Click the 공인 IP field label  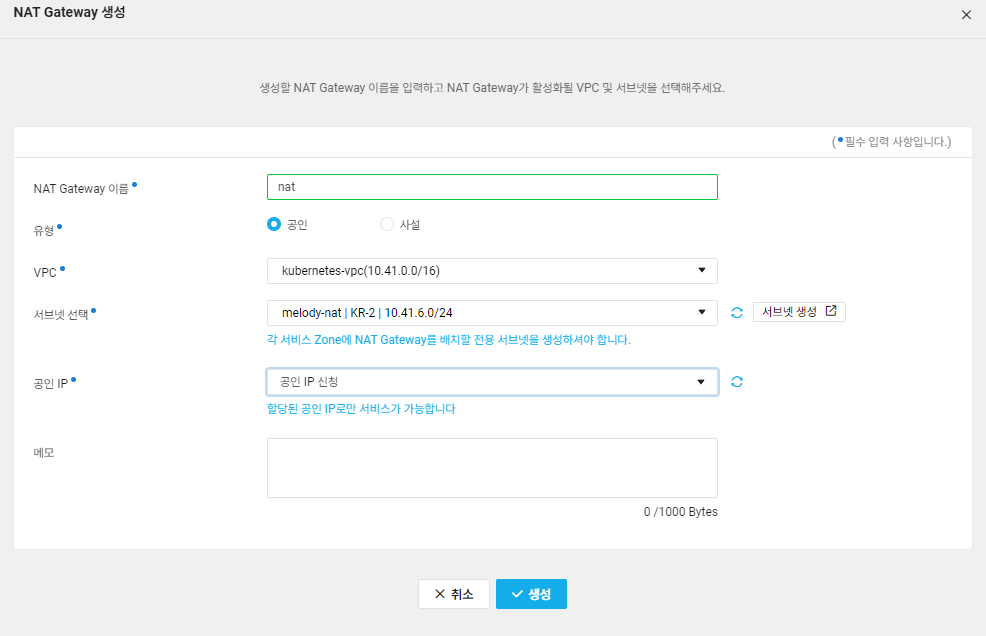(x=50, y=384)
